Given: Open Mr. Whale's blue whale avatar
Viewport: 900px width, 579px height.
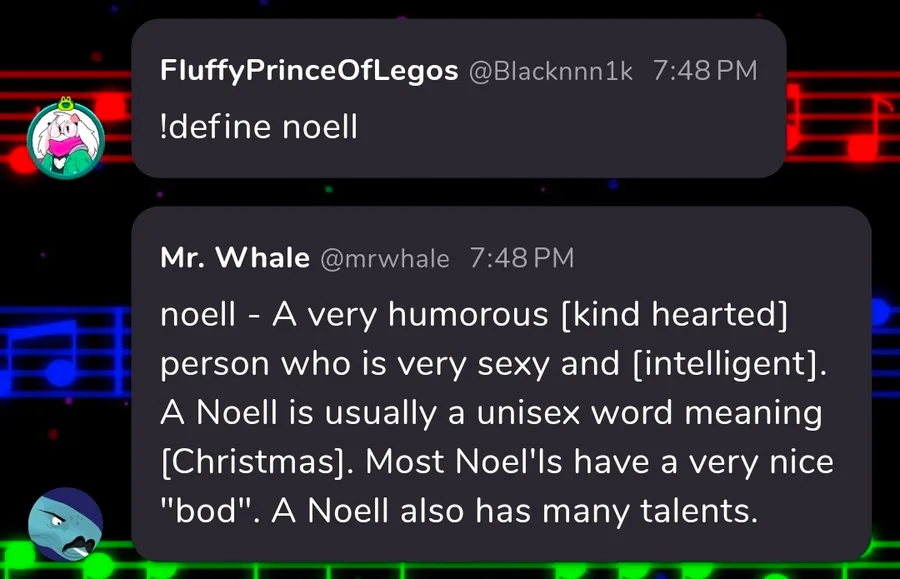Looking at the screenshot, I should 65,526.
